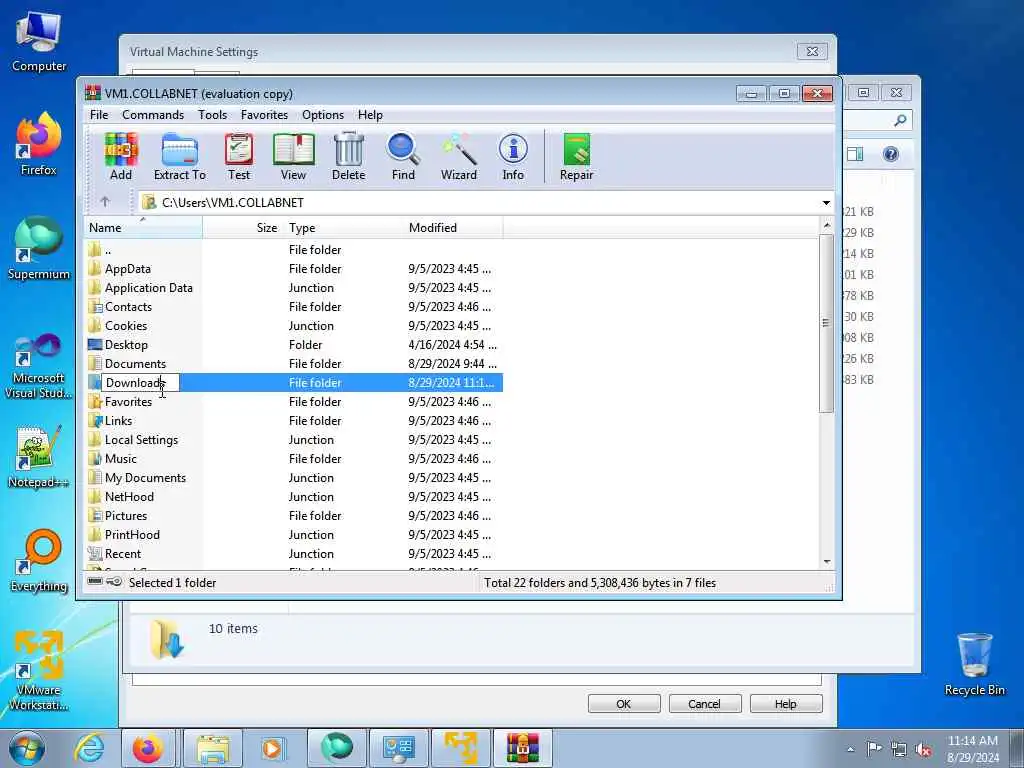The width and height of the screenshot is (1024, 768).
Task: Click the muted volume tray icon
Action: (923, 750)
